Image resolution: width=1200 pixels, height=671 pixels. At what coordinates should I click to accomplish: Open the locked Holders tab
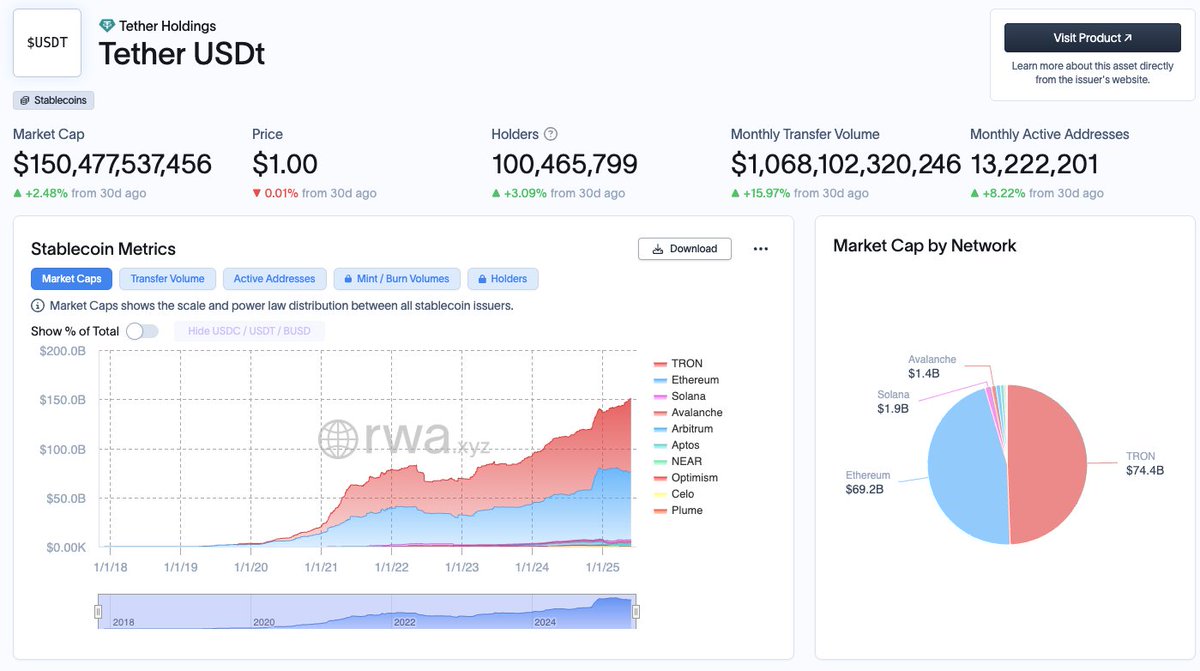click(x=503, y=279)
